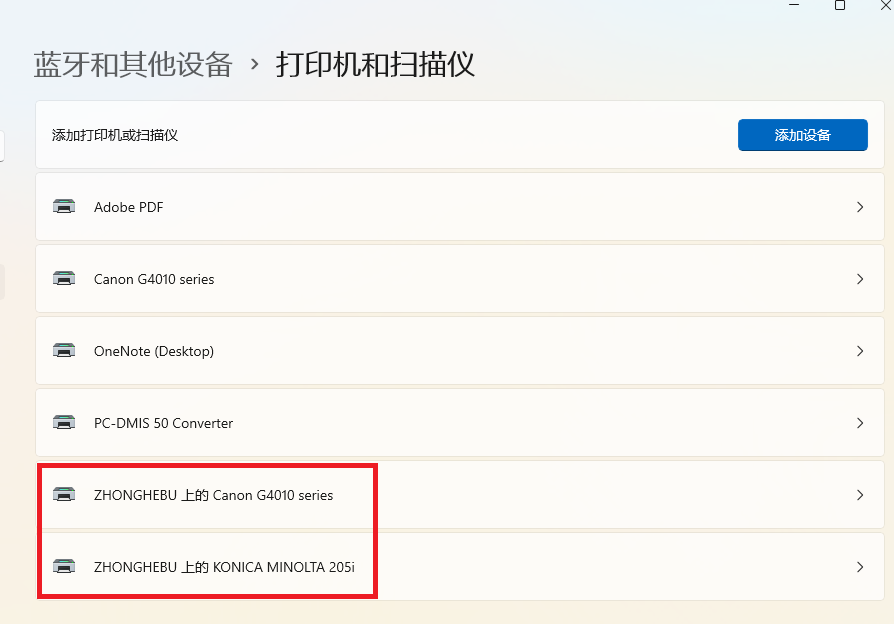Select the Canon G4010 series label
The width and height of the screenshot is (894, 624).
(x=154, y=279)
